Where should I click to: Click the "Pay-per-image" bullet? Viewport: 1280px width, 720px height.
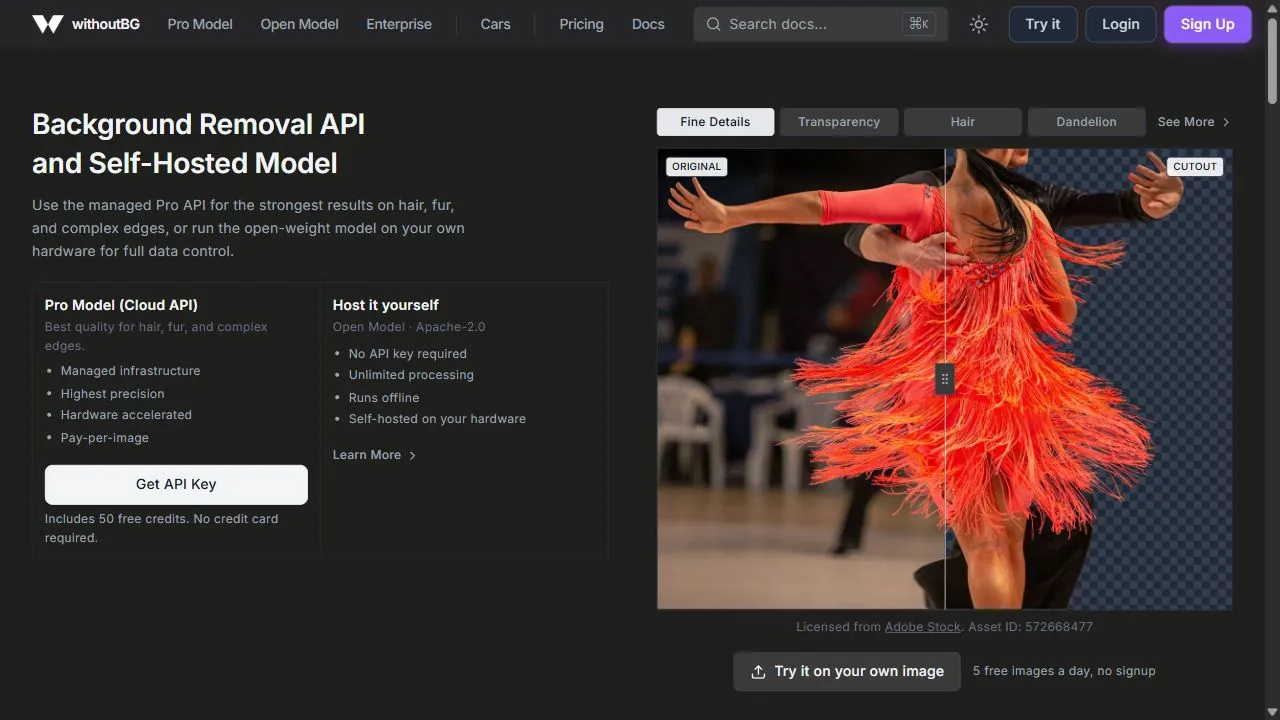105,438
